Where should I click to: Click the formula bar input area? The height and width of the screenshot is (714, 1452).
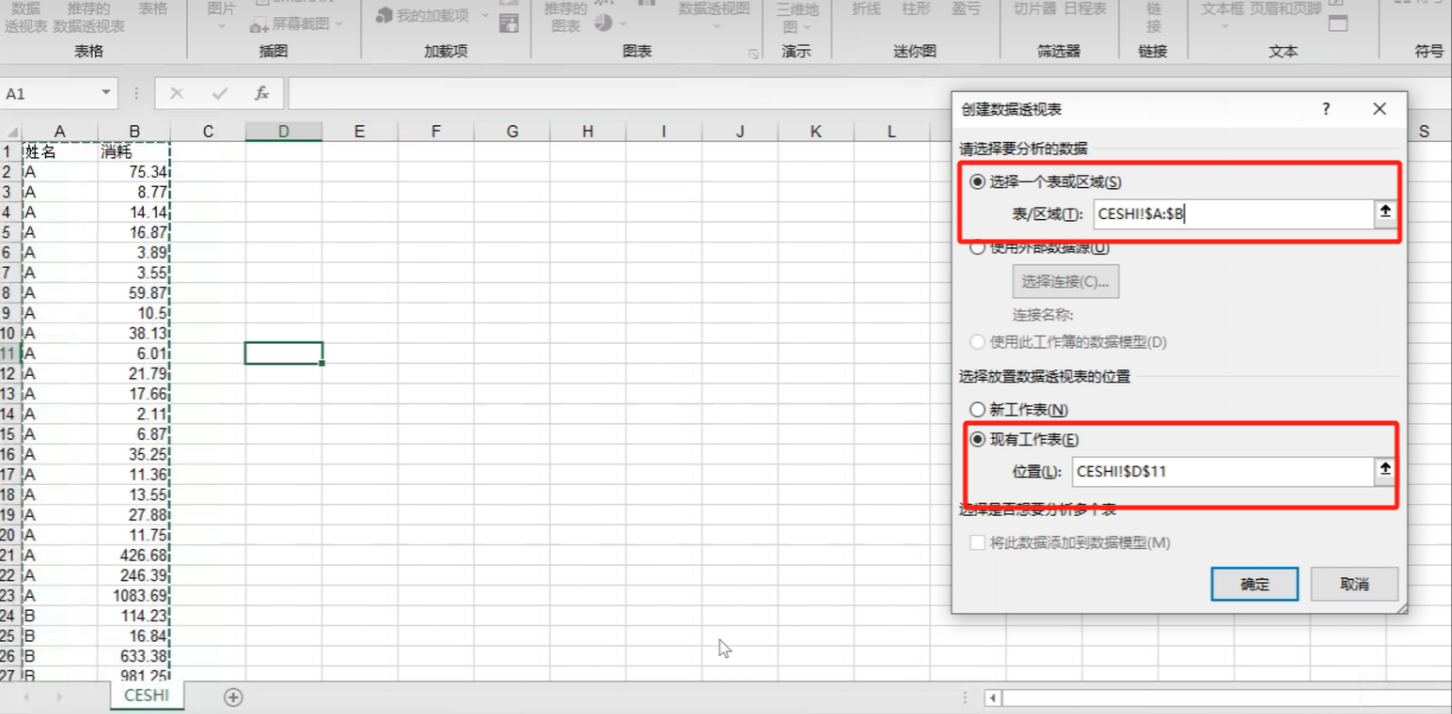pyautogui.click(x=868, y=93)
